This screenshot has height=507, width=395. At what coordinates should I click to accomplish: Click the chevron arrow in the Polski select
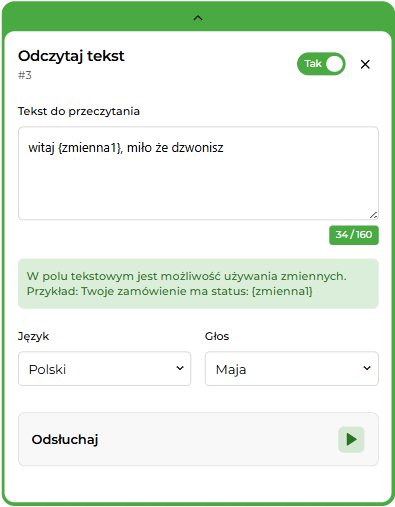click(180, 368)
